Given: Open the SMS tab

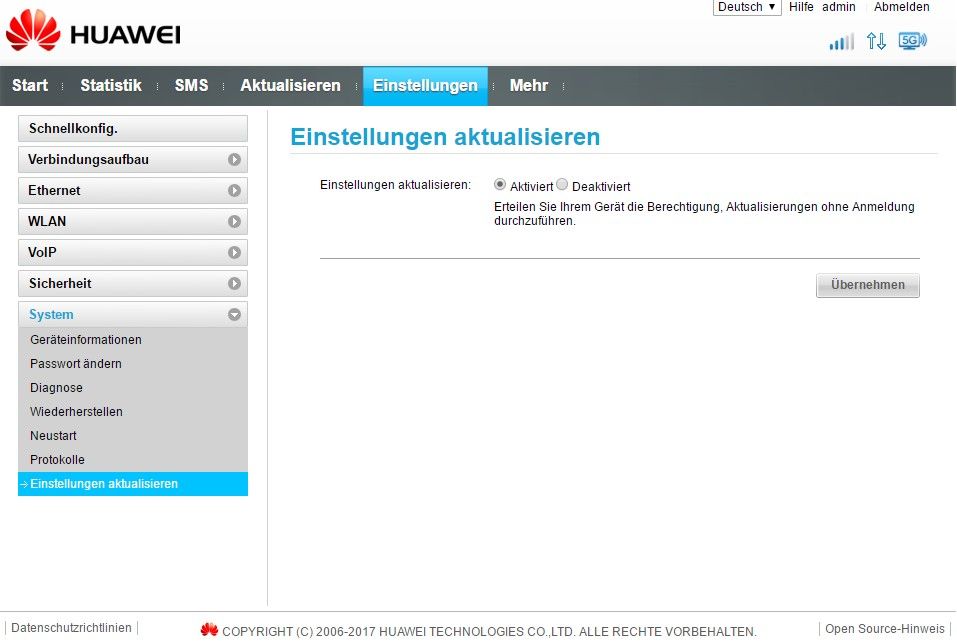Looking at the screenshot, I should click(x=191, y=86).
